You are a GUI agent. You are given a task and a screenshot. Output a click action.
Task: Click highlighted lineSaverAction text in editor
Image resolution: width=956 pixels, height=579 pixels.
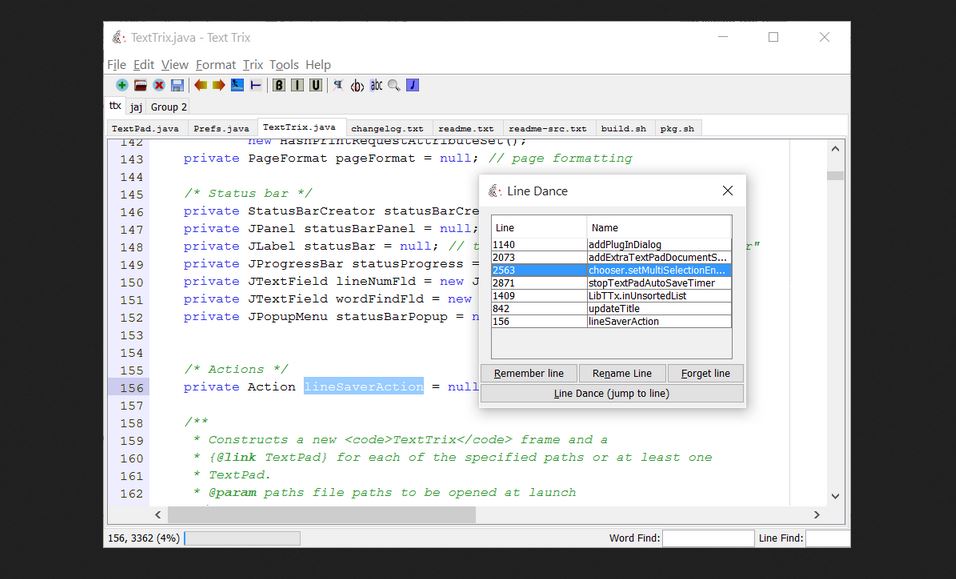coord(364,386)
